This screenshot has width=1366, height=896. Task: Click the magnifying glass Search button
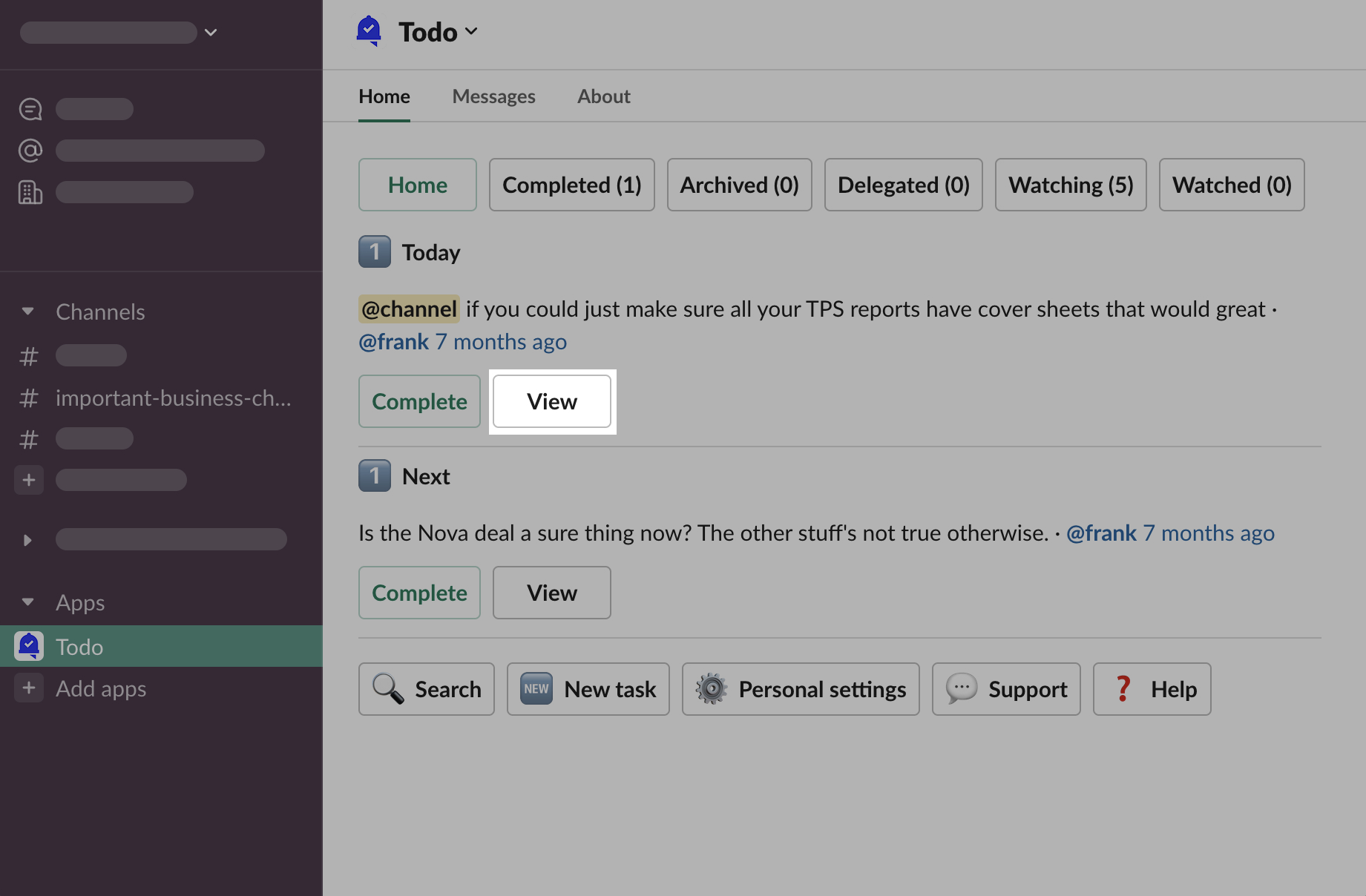click(427, 689)
